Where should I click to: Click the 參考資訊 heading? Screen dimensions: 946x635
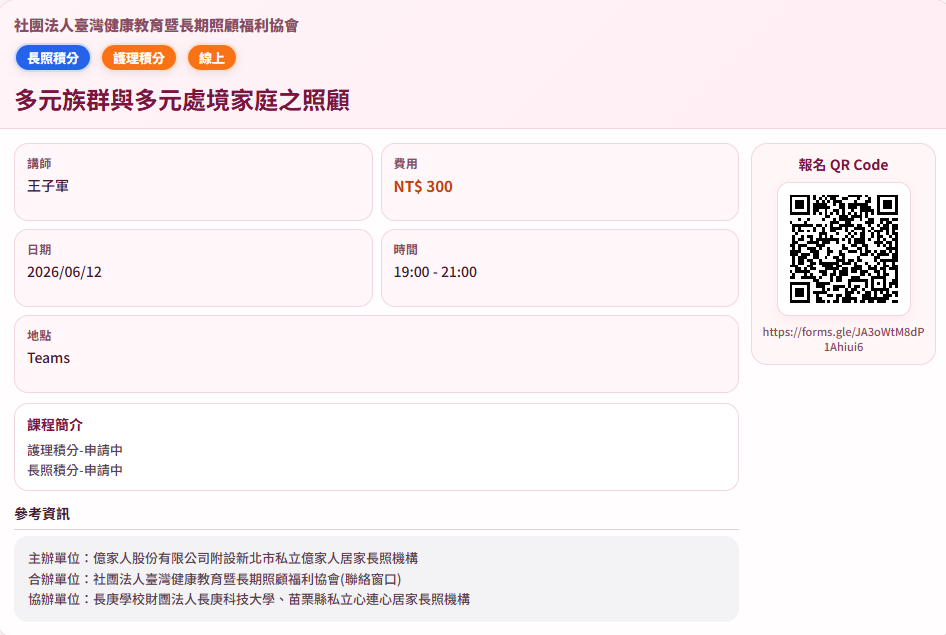click(42, 514)
